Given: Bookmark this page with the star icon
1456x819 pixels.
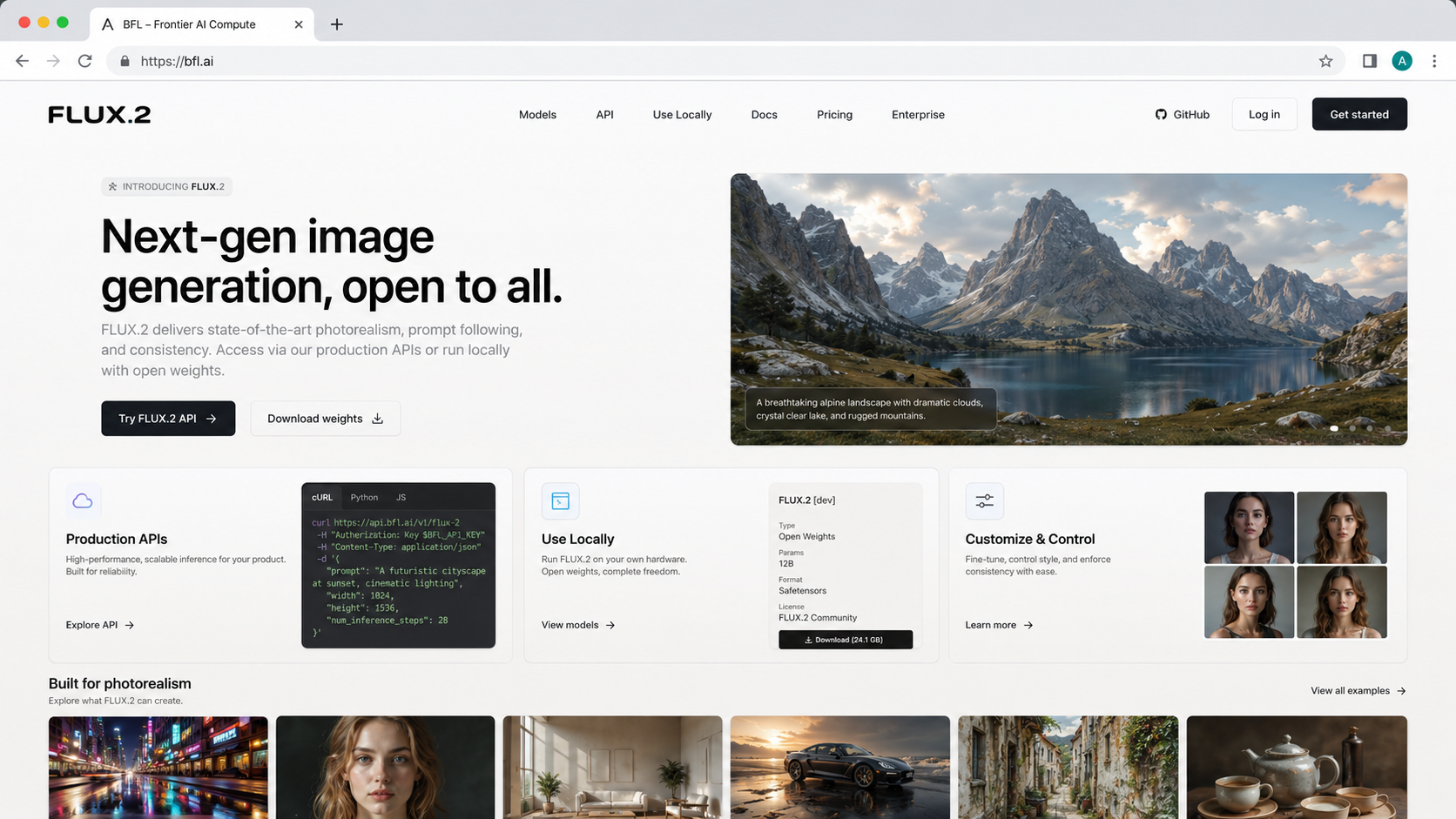Looking at the screenshot, I should [x=1325, y=61].
